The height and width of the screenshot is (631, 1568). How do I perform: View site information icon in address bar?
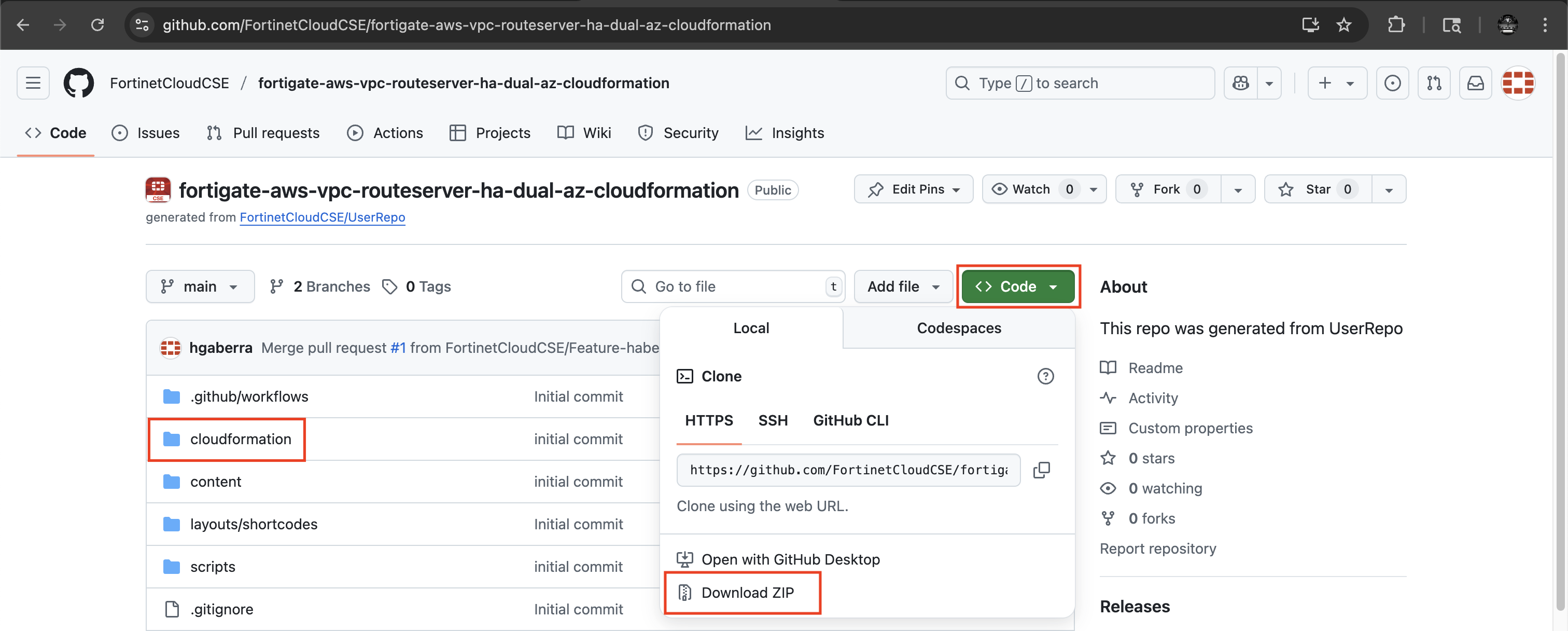(x=142, y=25)
